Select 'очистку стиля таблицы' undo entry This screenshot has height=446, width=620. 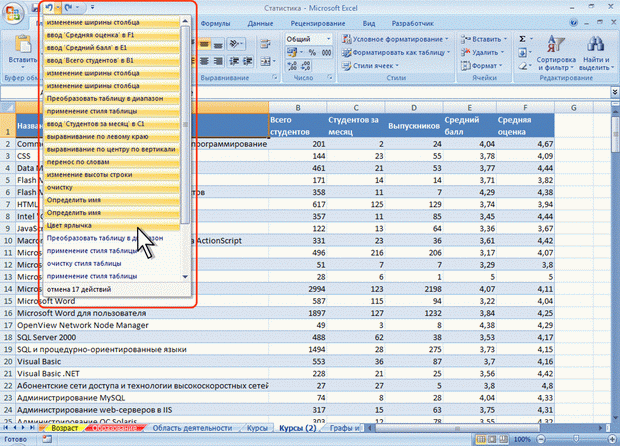112,263
